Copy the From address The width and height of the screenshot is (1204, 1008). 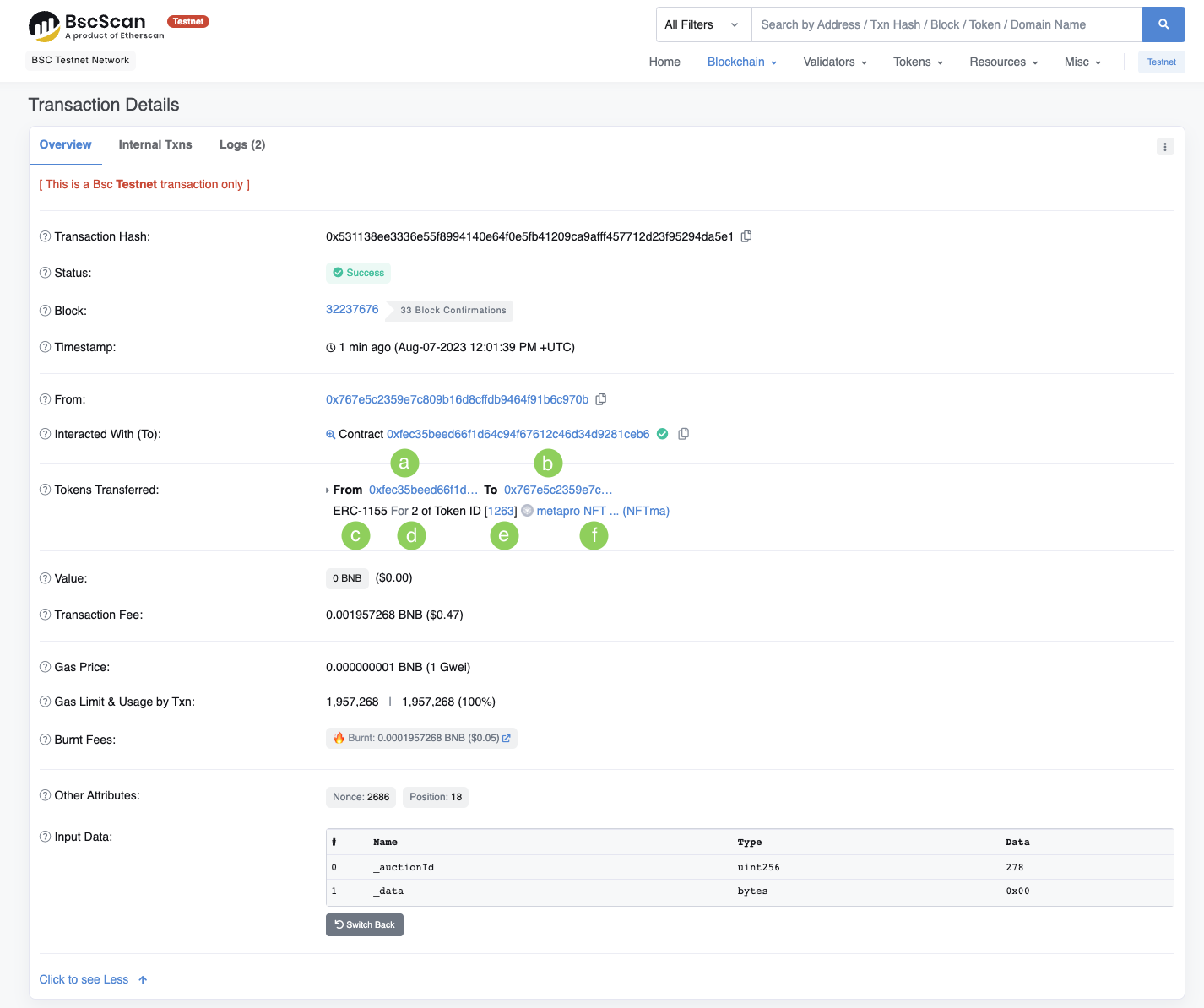click(601, 399)
